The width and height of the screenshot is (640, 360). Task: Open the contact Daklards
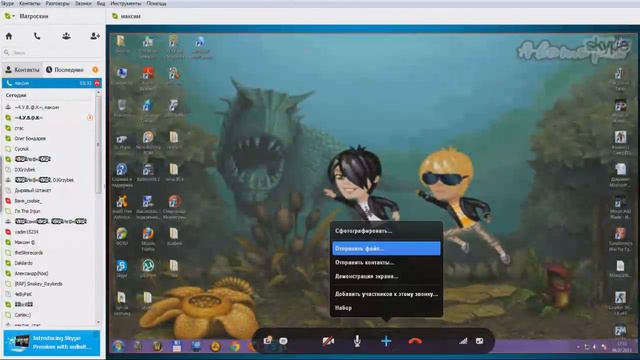(x=49, y=263)
